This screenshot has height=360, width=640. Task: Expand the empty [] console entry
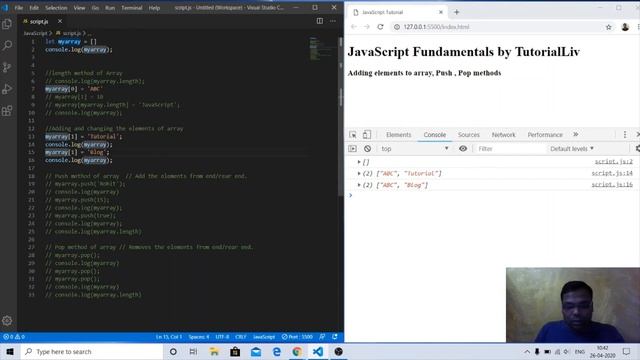pyautogui.click(x=359, y=162)
